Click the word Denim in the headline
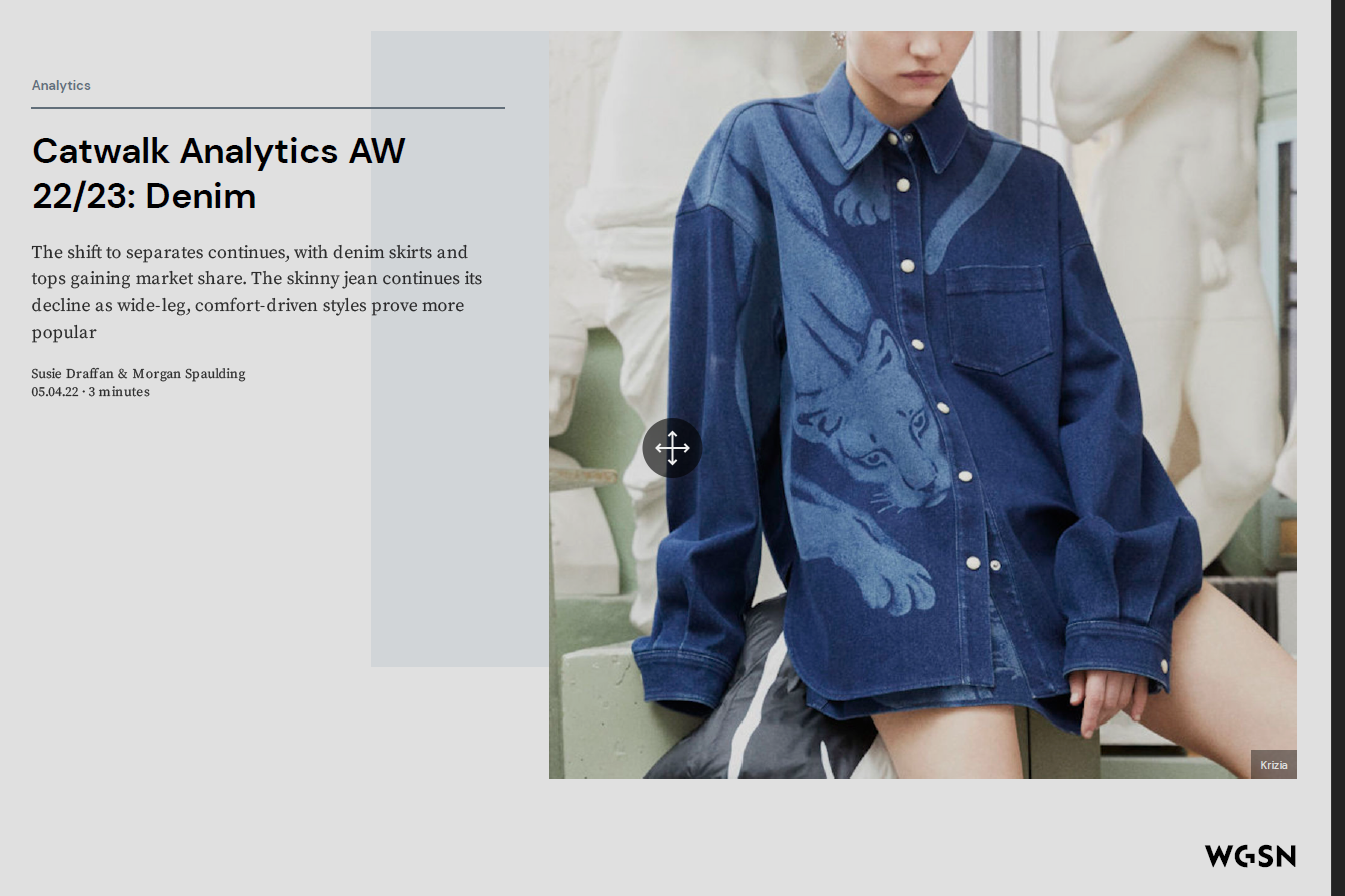The image size is (1345, 896). (200, 196)
